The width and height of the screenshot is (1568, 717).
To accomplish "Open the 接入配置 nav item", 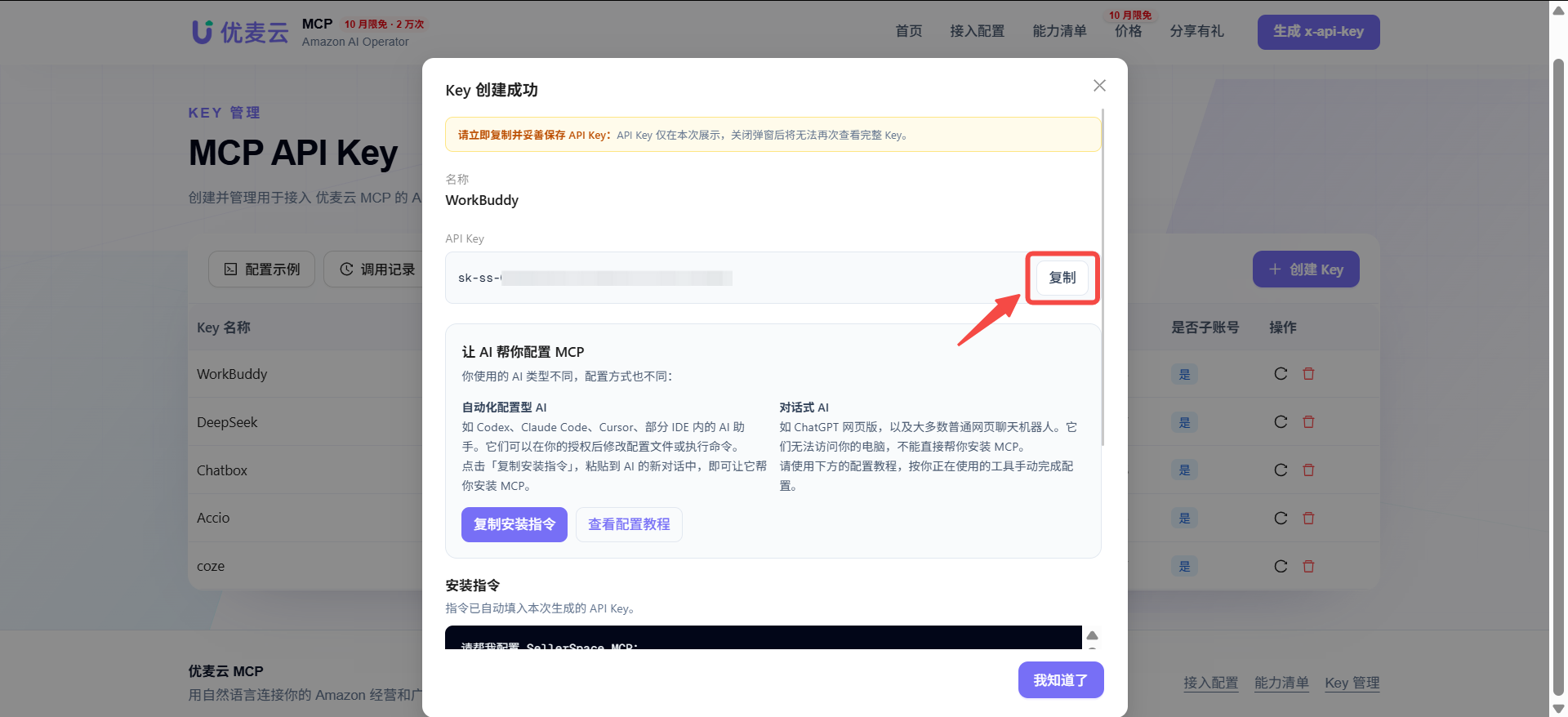I will (x=978, y=31).
